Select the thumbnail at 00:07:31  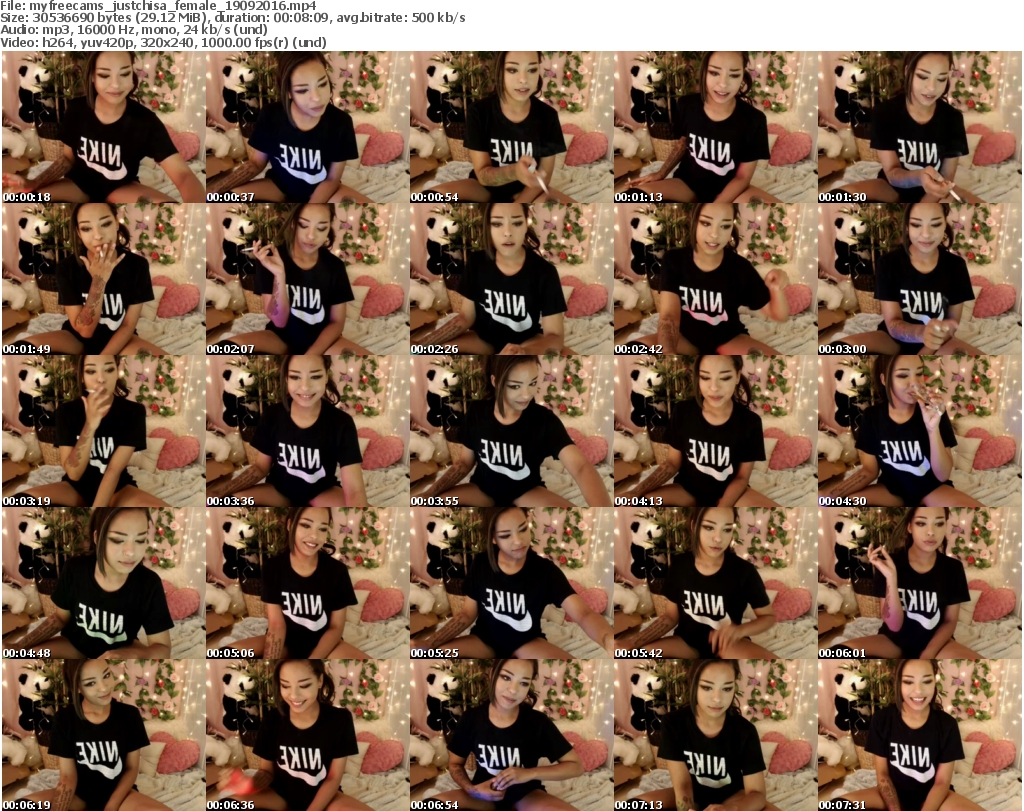pos(920,735)
